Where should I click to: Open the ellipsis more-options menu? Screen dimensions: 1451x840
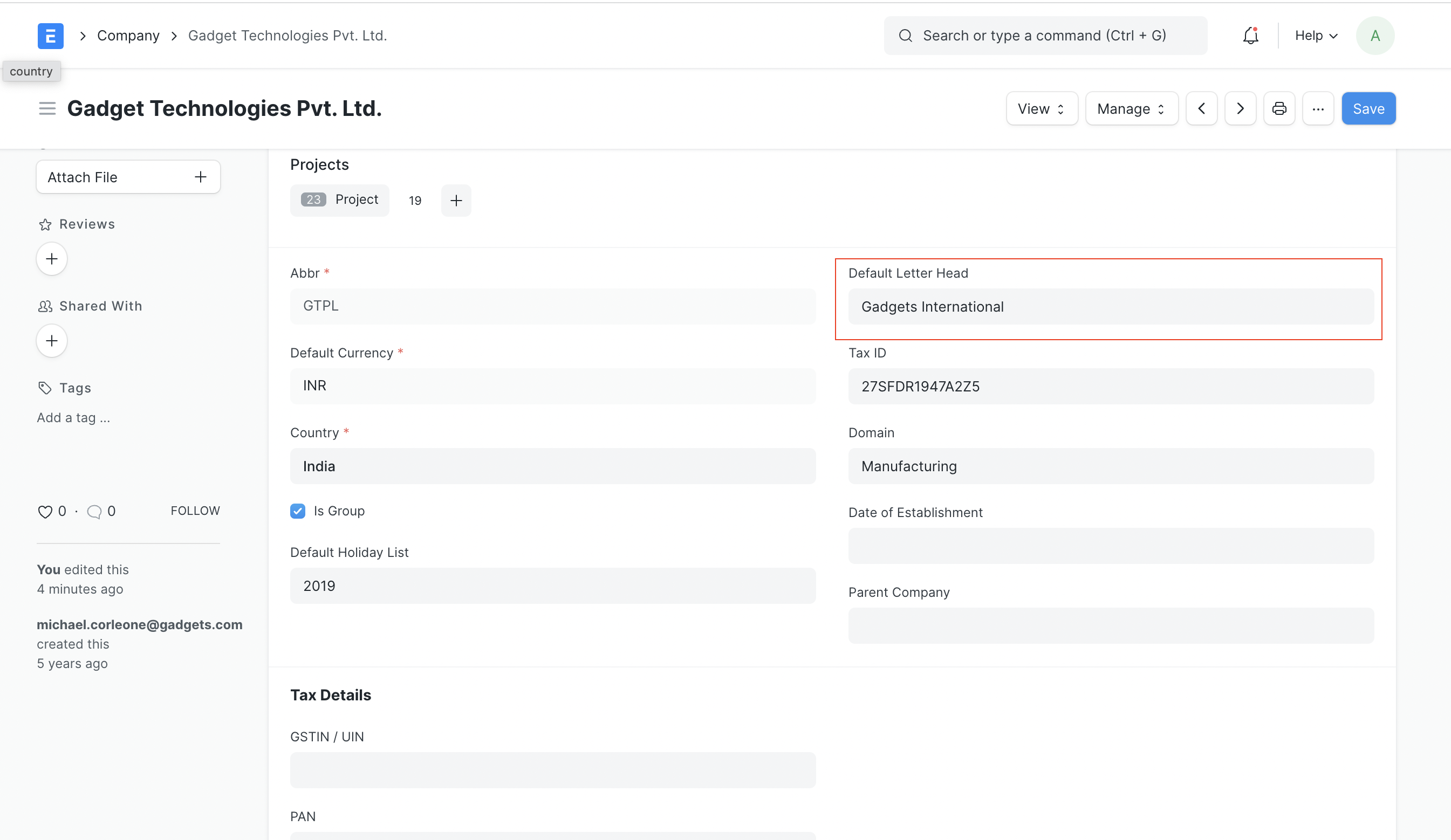[x=1318, y=108]
